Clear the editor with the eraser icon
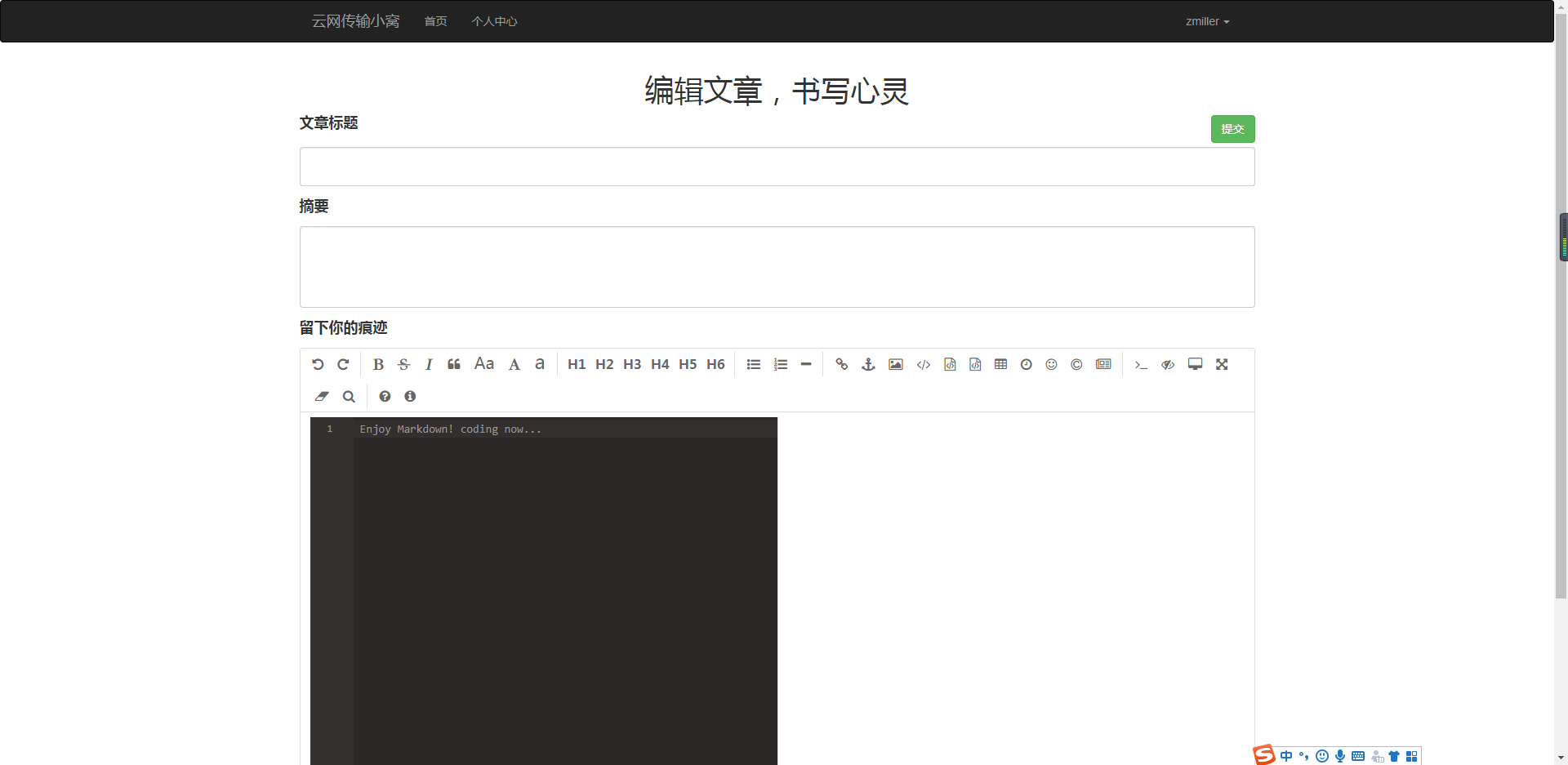This screenshot has height=765, width=1568. click(x=322, y=396)
